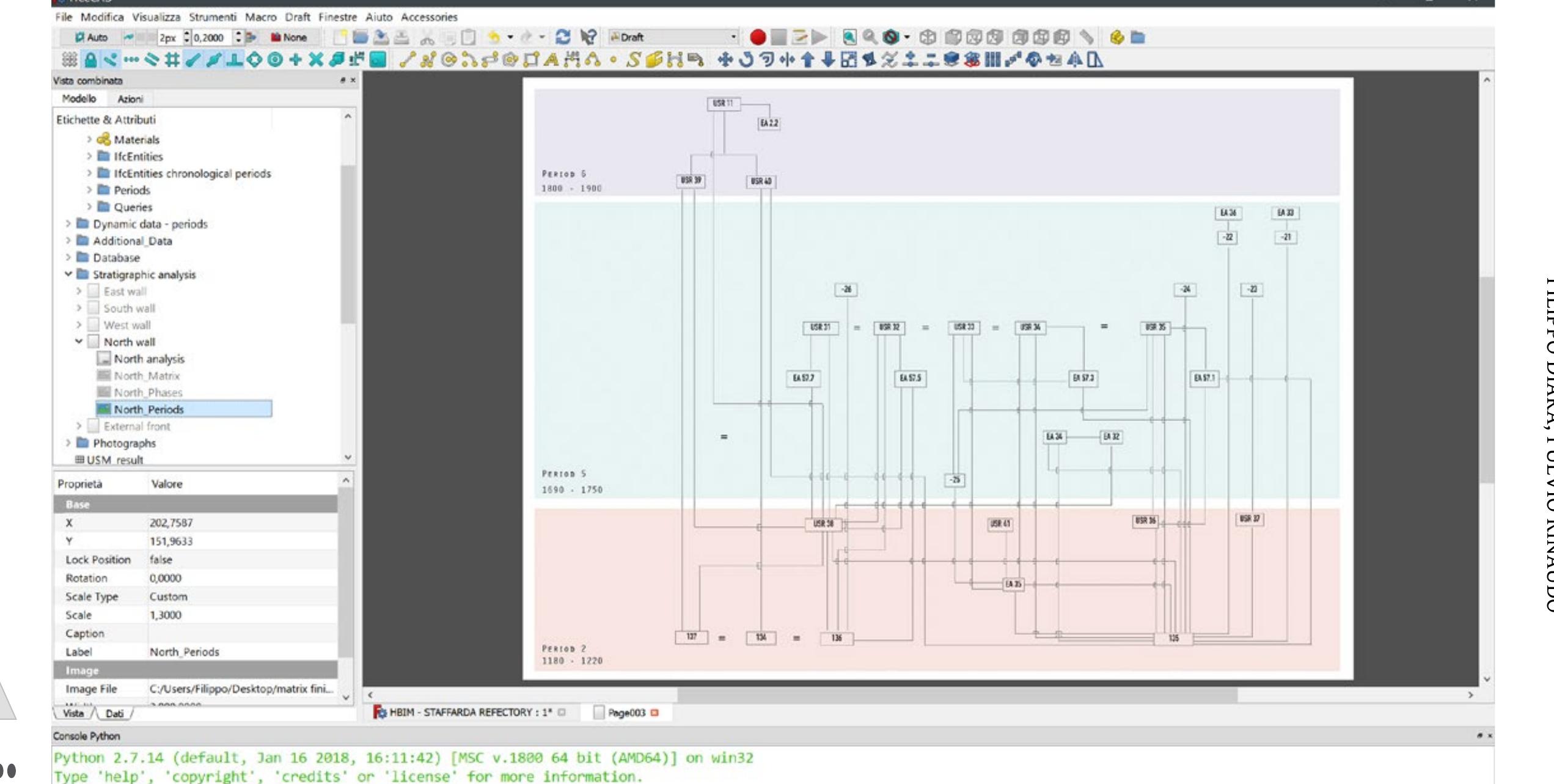Expand the Photographs folder
This screenshot has width=1554, height=784.
click(x=68, y=443)
